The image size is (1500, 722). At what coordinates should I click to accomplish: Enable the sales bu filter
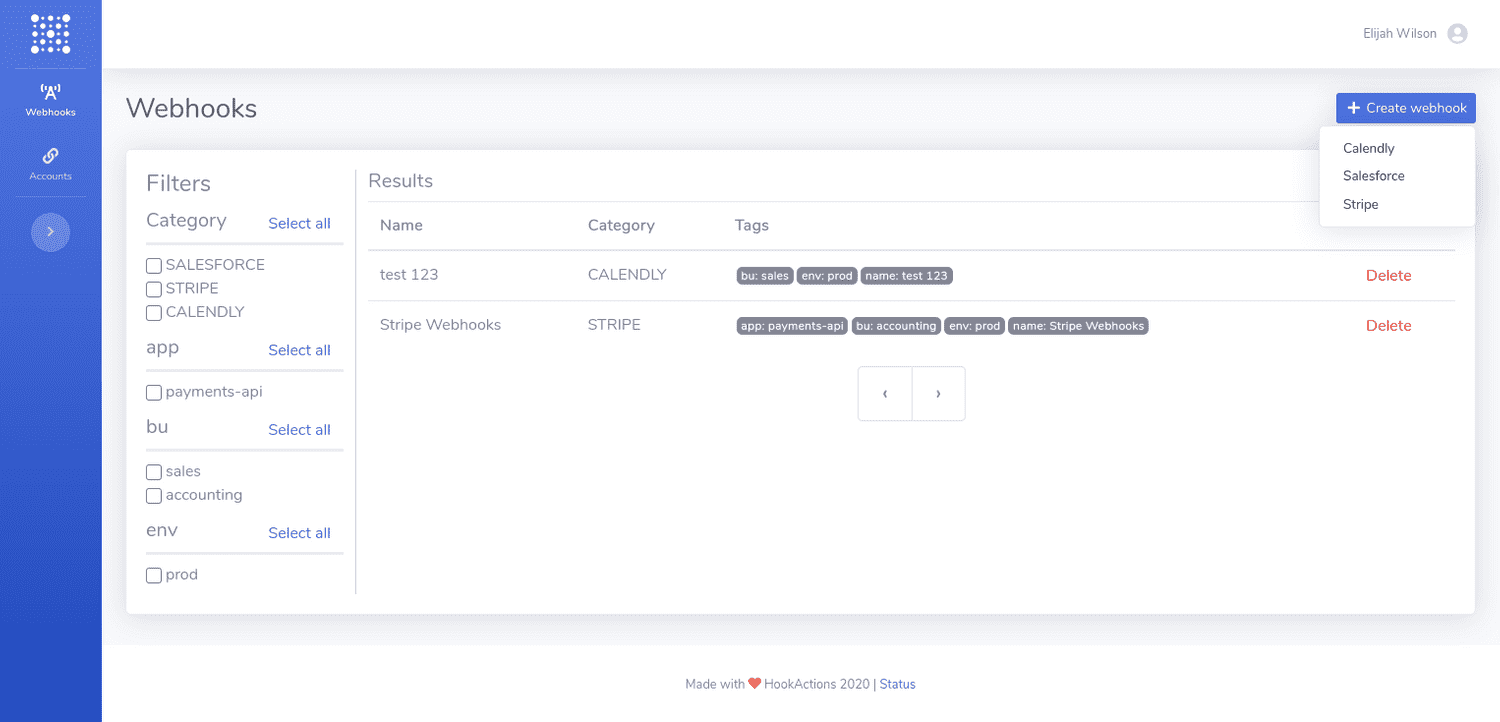[154, 472]
